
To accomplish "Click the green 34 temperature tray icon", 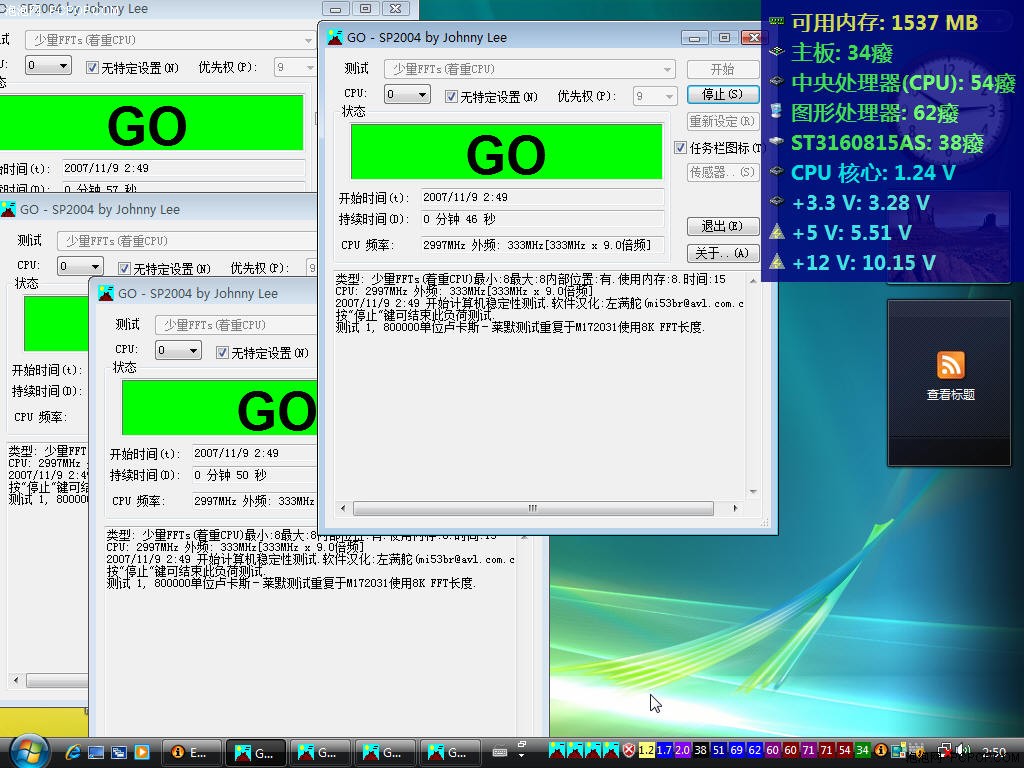I will 863,750.
